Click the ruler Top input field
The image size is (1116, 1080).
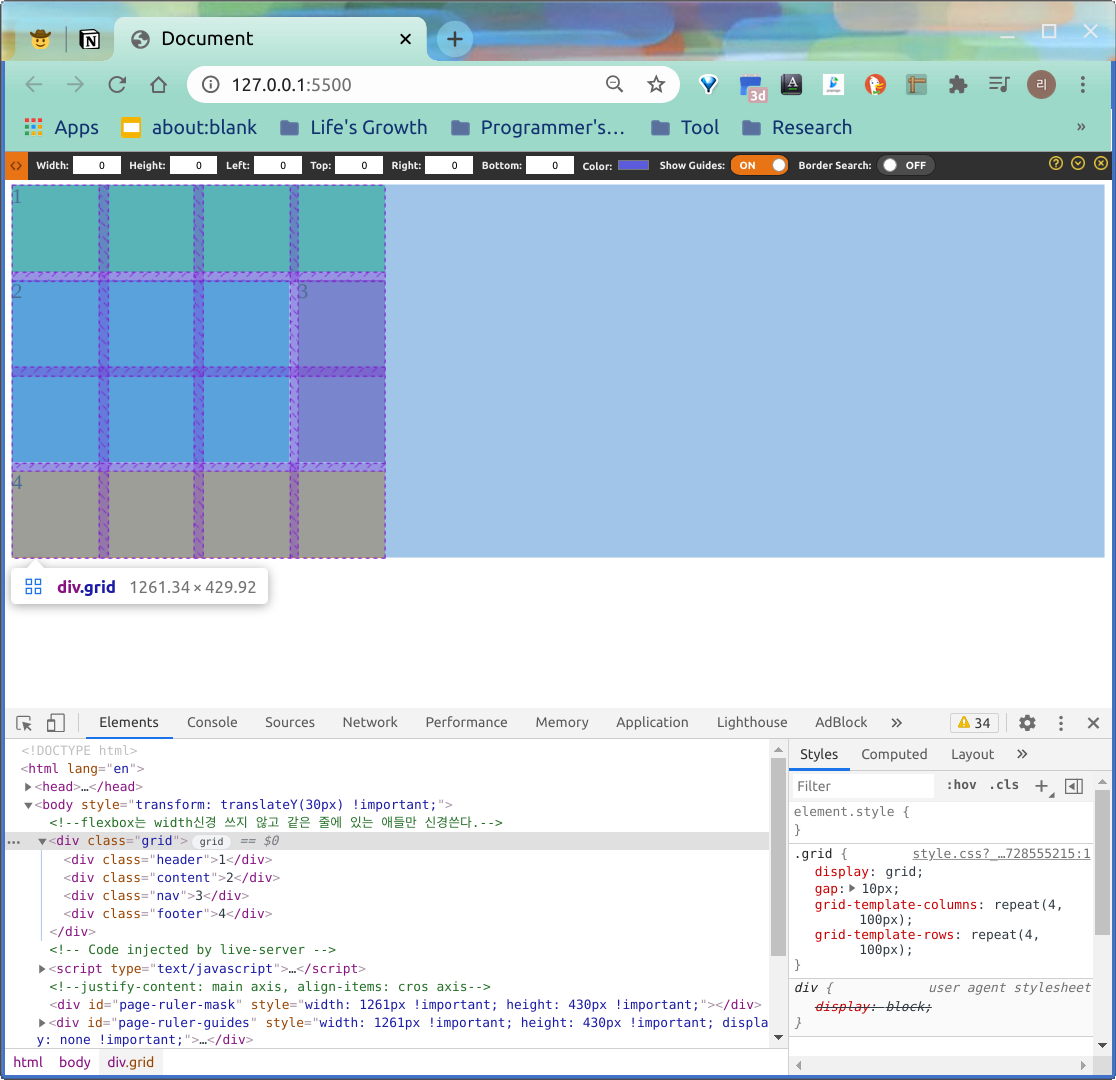[x=359, y=165]
